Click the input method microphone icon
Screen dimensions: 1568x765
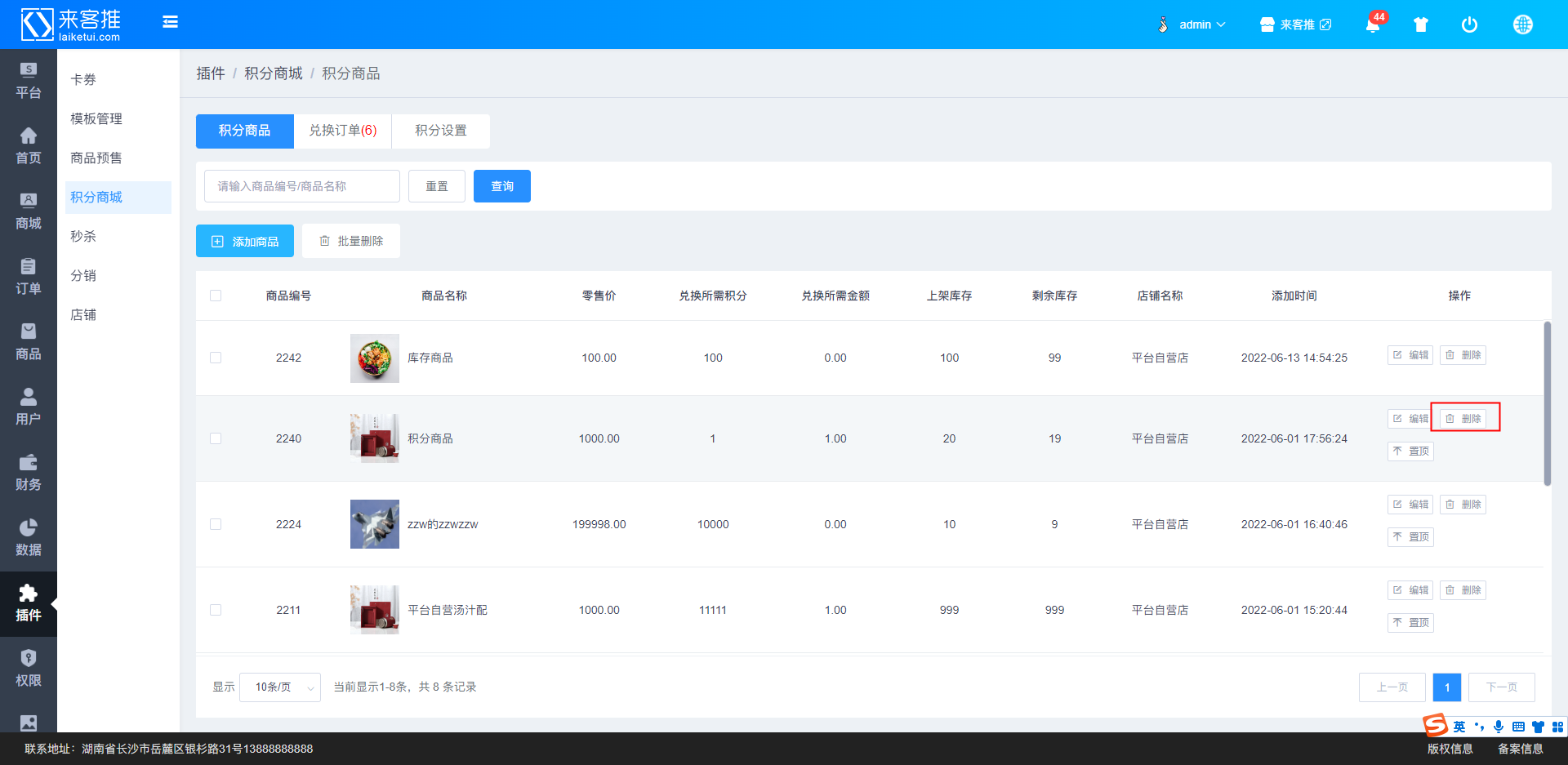pos(1499,727)
